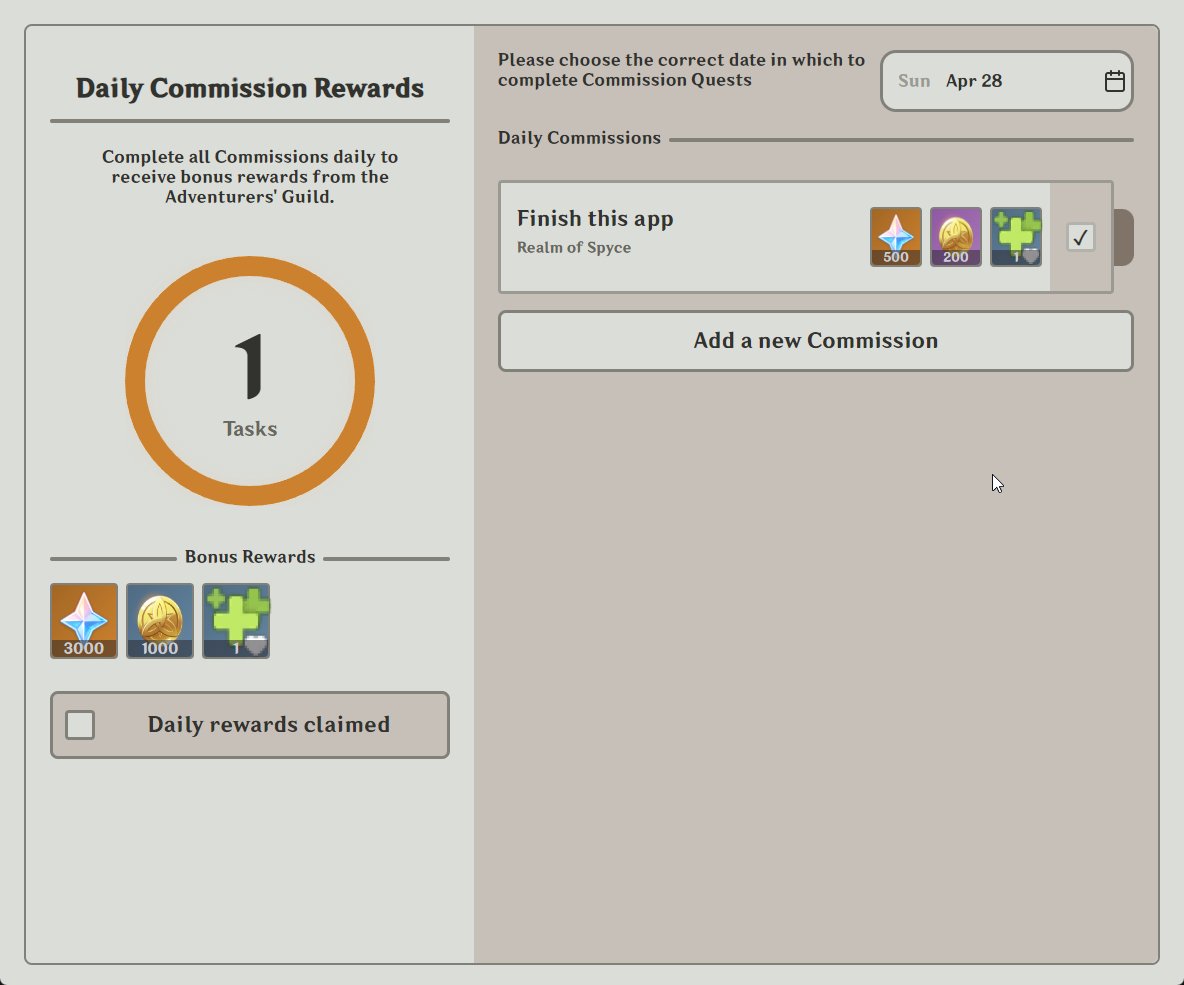Click the 200 coin reward icon on the commission
Image resolution: width=1184 pixels, height=985 pixels.
[x=955, y=236]
